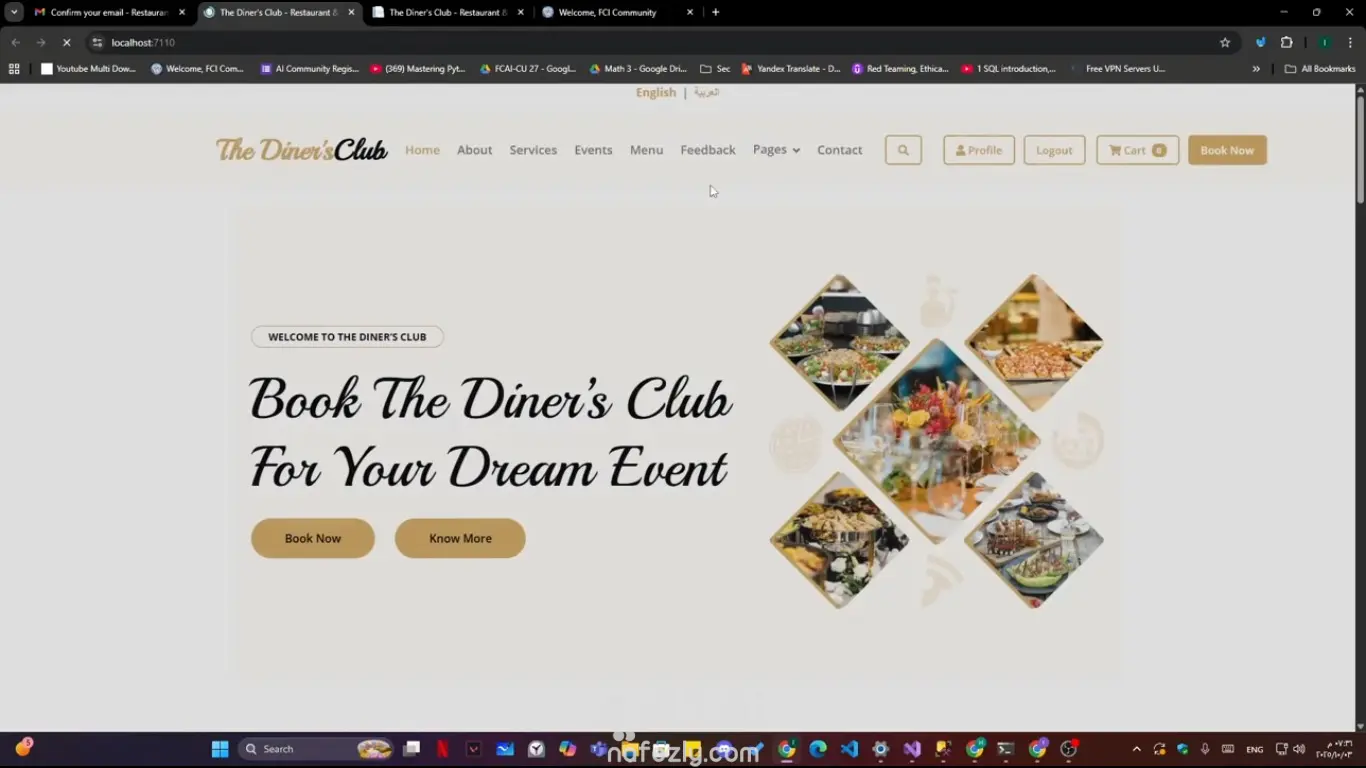Go to the Menu navigation item
The image size is (1366, 768).
pos(646,150)
